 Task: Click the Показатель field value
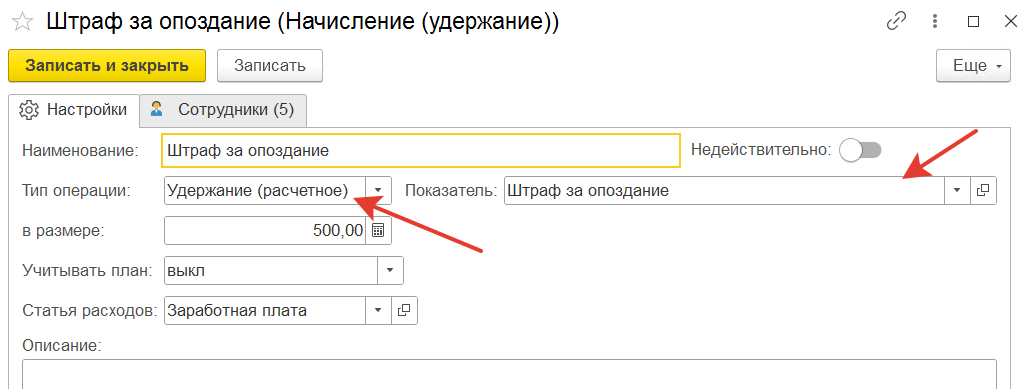click(724, 191)
